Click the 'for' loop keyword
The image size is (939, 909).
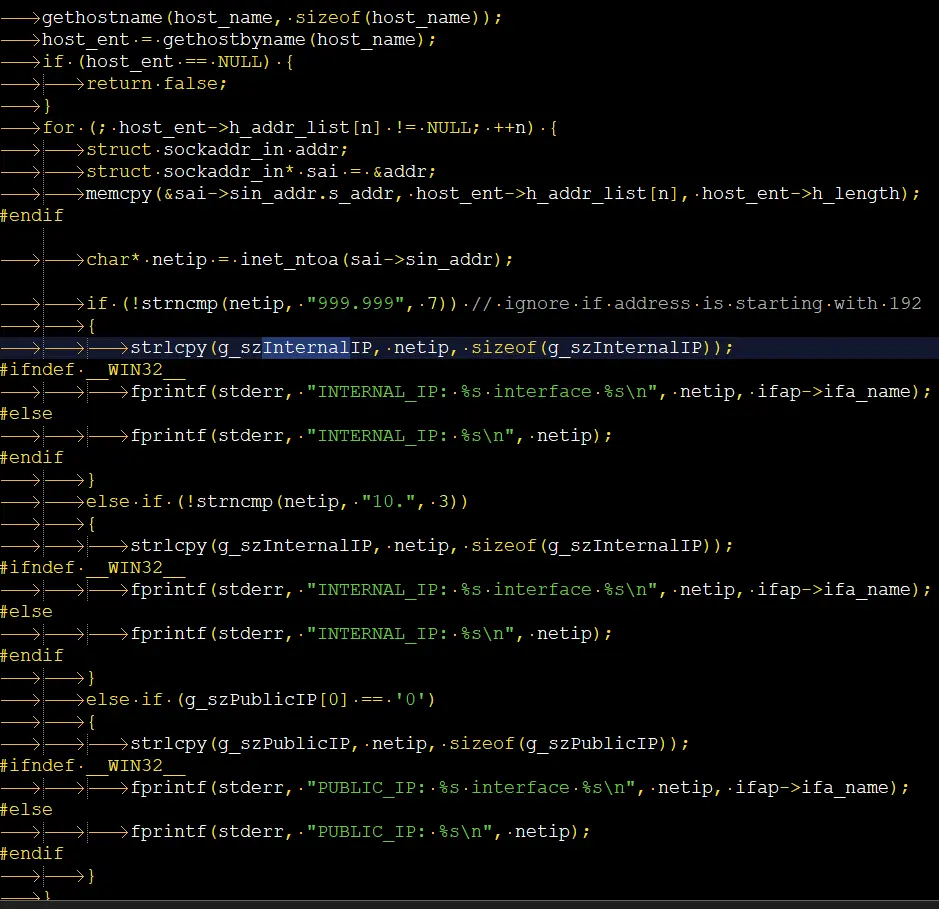tap(59, 127)
